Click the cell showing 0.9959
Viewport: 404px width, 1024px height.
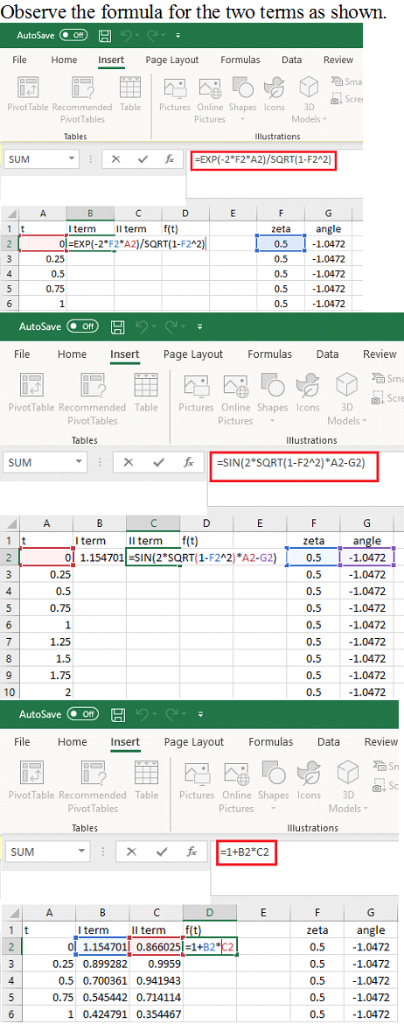coord(156,964)
